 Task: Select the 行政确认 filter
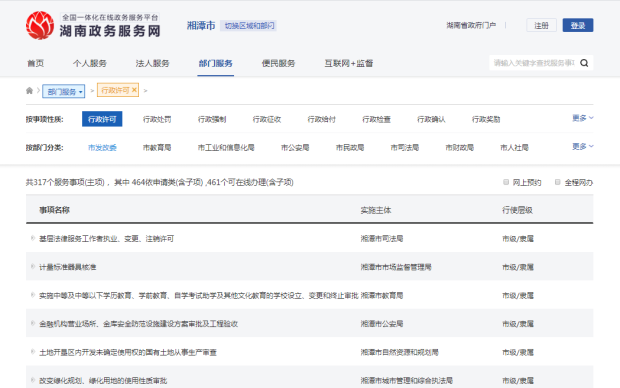431,119
